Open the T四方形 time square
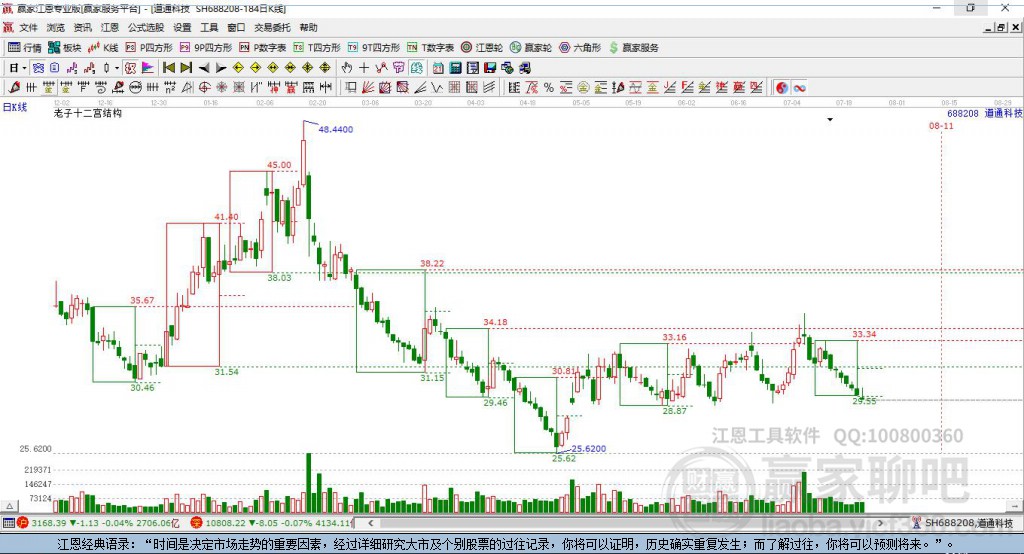The image size is (1024, 554). [x=317, y=48]
